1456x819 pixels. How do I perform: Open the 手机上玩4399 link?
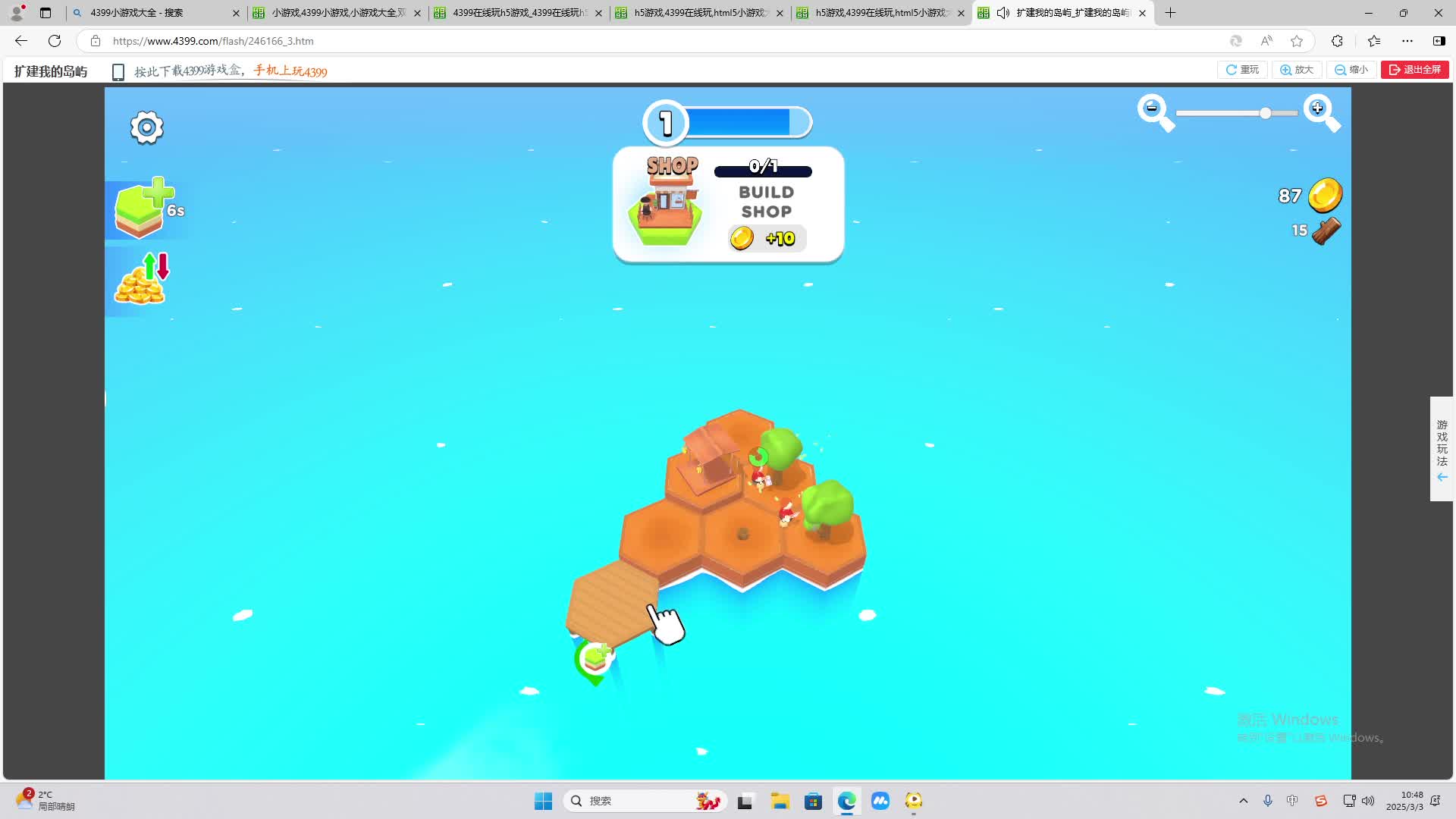point(290,71)
